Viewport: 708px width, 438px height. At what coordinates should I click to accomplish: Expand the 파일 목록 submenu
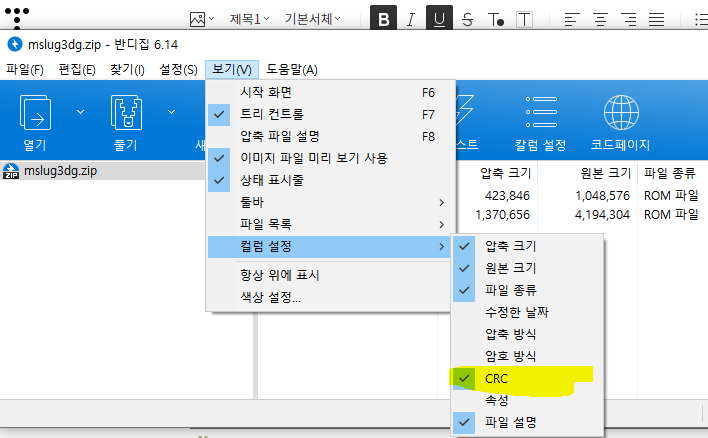click(x=329, y=224)
